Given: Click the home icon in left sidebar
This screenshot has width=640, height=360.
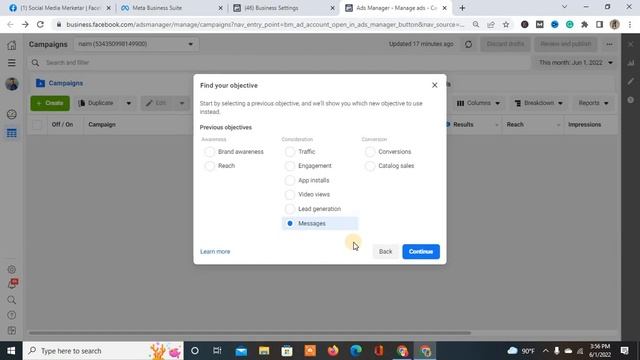Looking at the screenshot, I should click(x=12, y=45).
